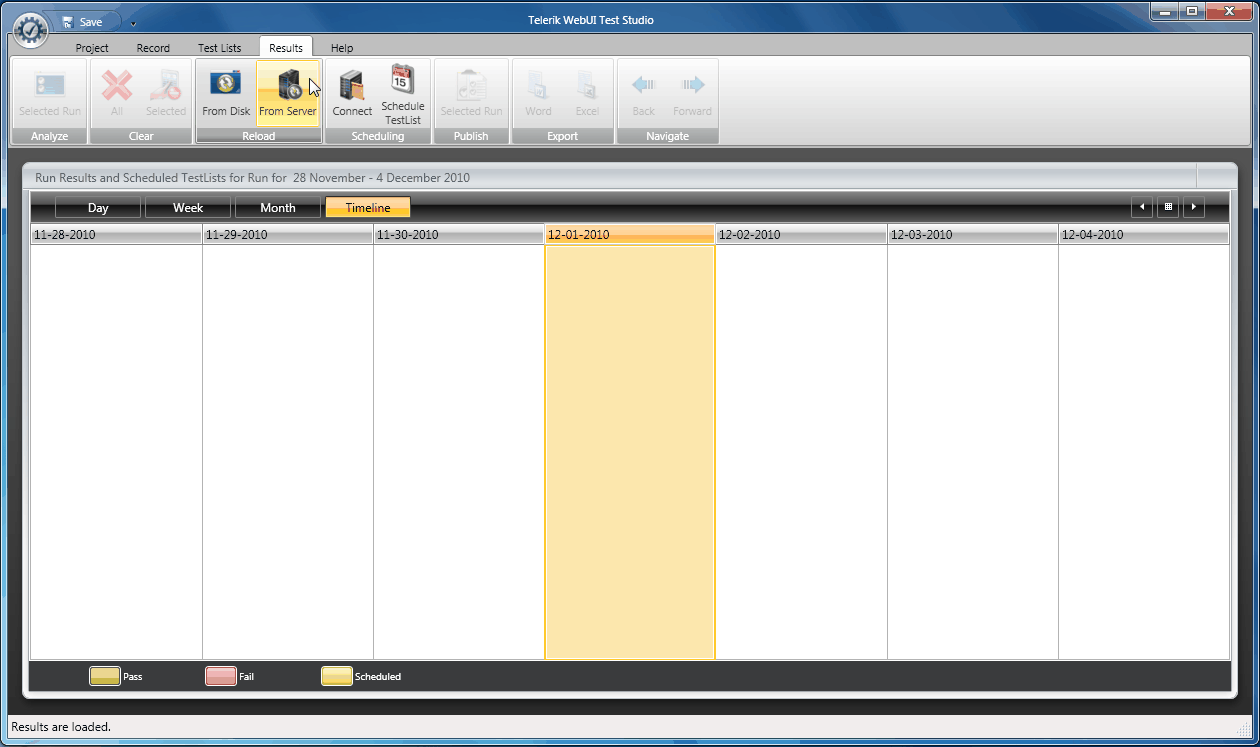Select the Results ribbon tab

point(286,47)
